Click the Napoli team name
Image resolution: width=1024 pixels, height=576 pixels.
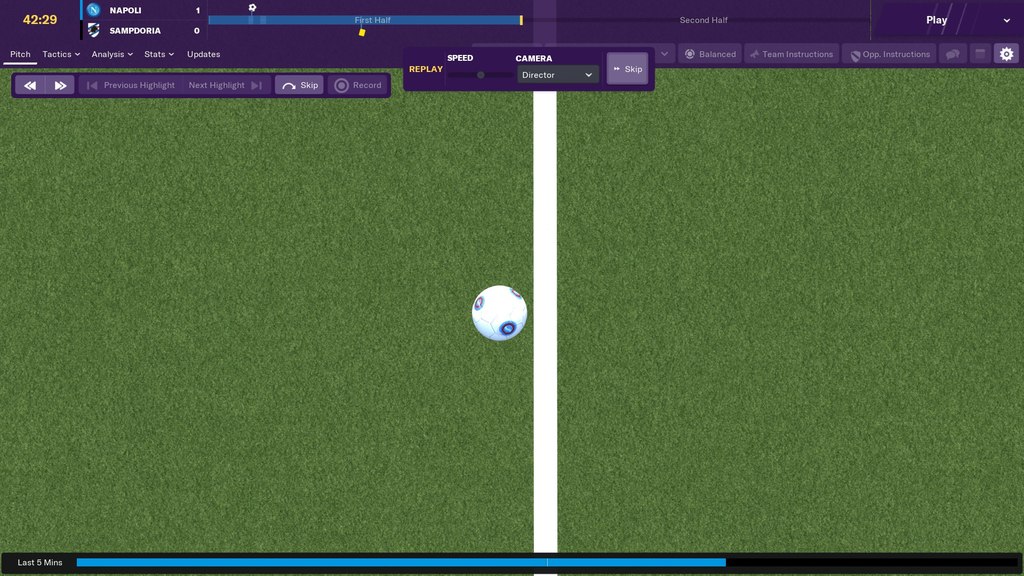pos(125,10)
